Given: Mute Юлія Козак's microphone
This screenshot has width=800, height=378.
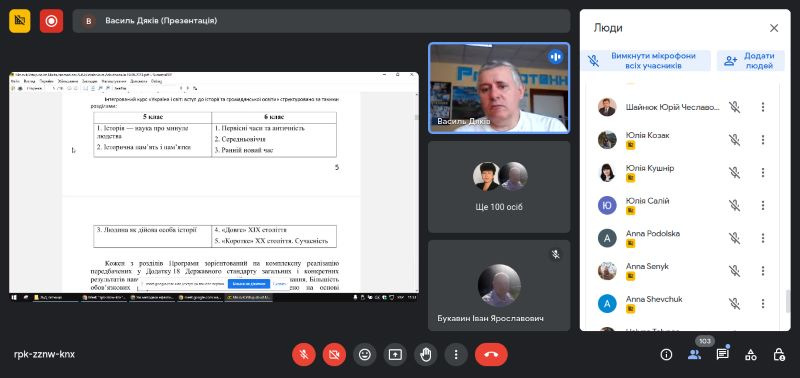Looking at the screenshot, I should point(734,140).
